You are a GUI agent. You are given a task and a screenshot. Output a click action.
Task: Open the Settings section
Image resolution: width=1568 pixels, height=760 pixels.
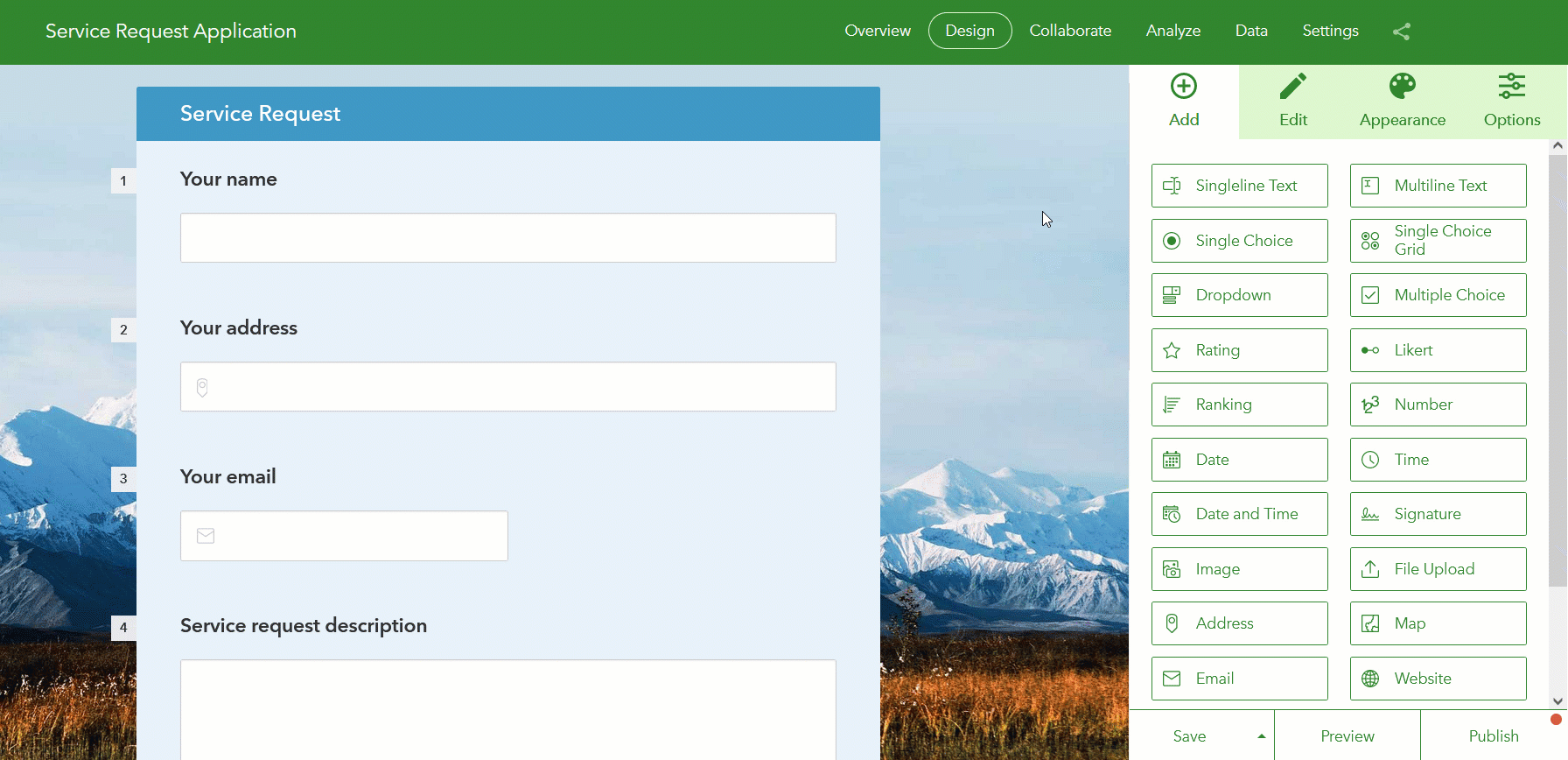click(1330, 31)
